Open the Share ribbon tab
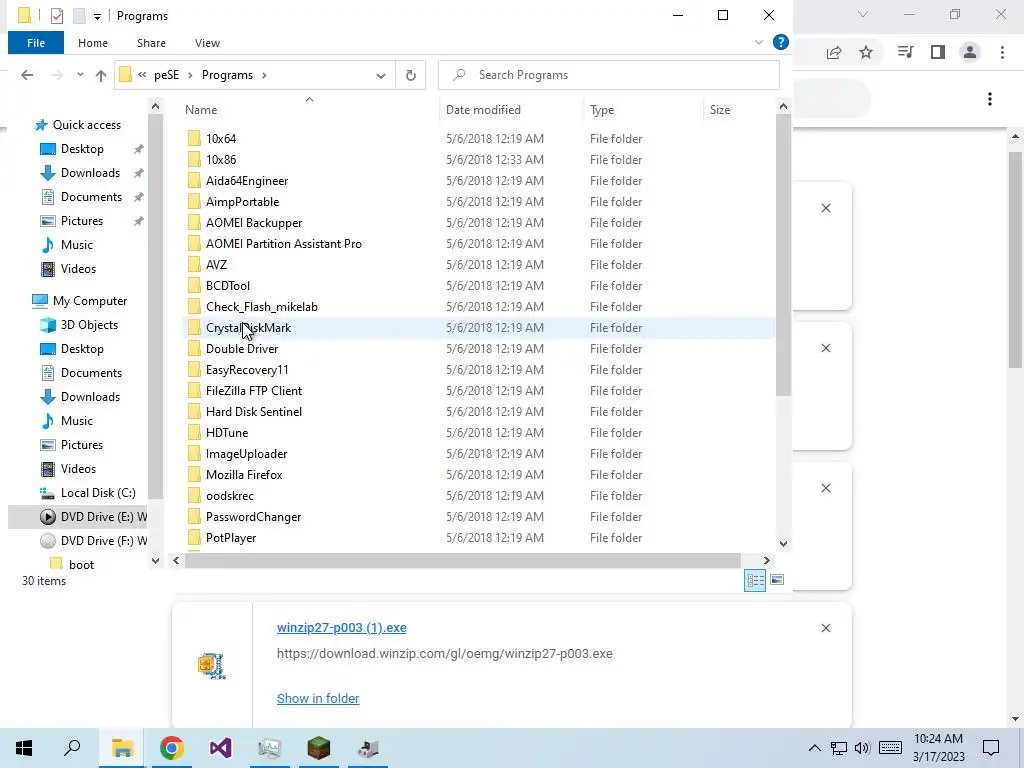The image size is (1024, 768). tap(151, 43)
